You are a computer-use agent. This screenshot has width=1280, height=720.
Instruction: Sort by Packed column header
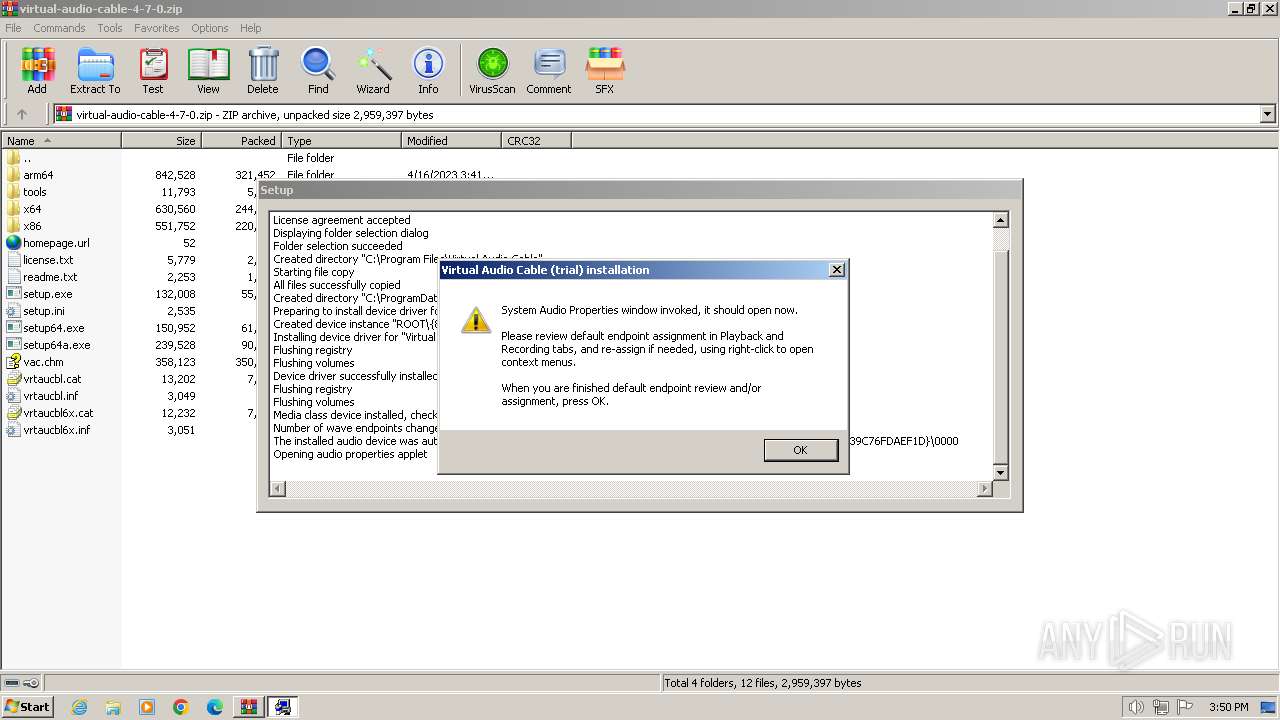(x=241, y=141)
